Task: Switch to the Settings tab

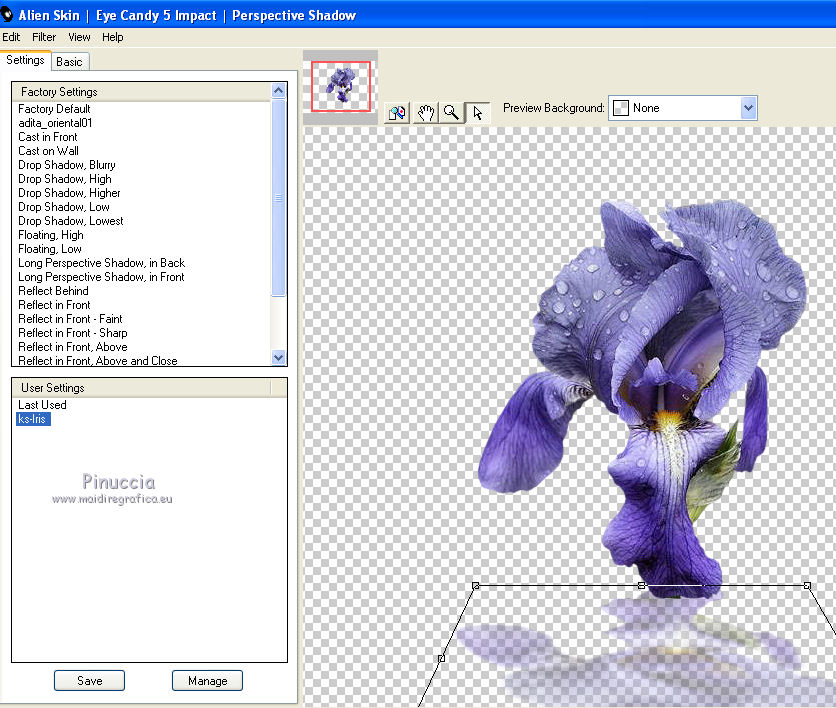Action: (x=25, y=60)
